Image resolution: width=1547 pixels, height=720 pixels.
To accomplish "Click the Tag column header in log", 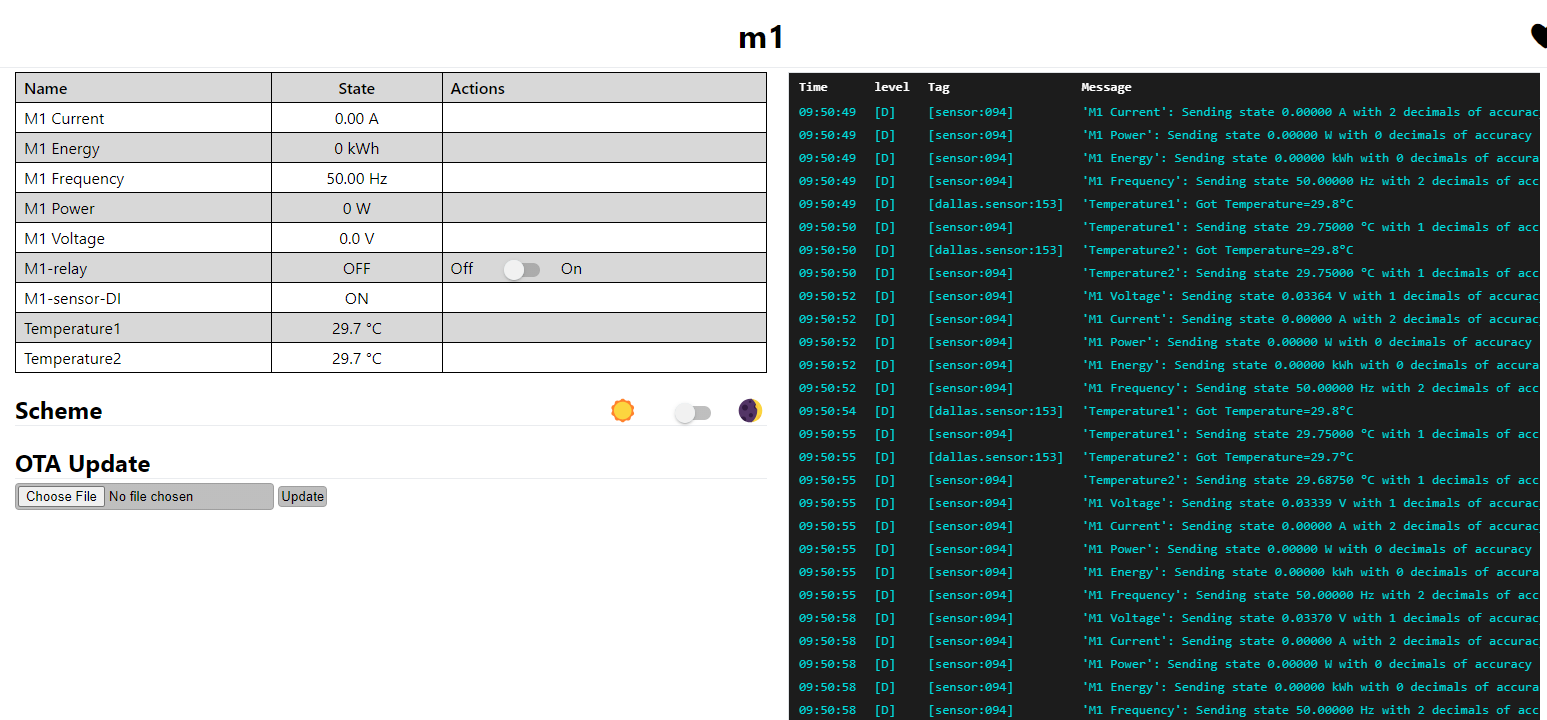I will [938, 87].
